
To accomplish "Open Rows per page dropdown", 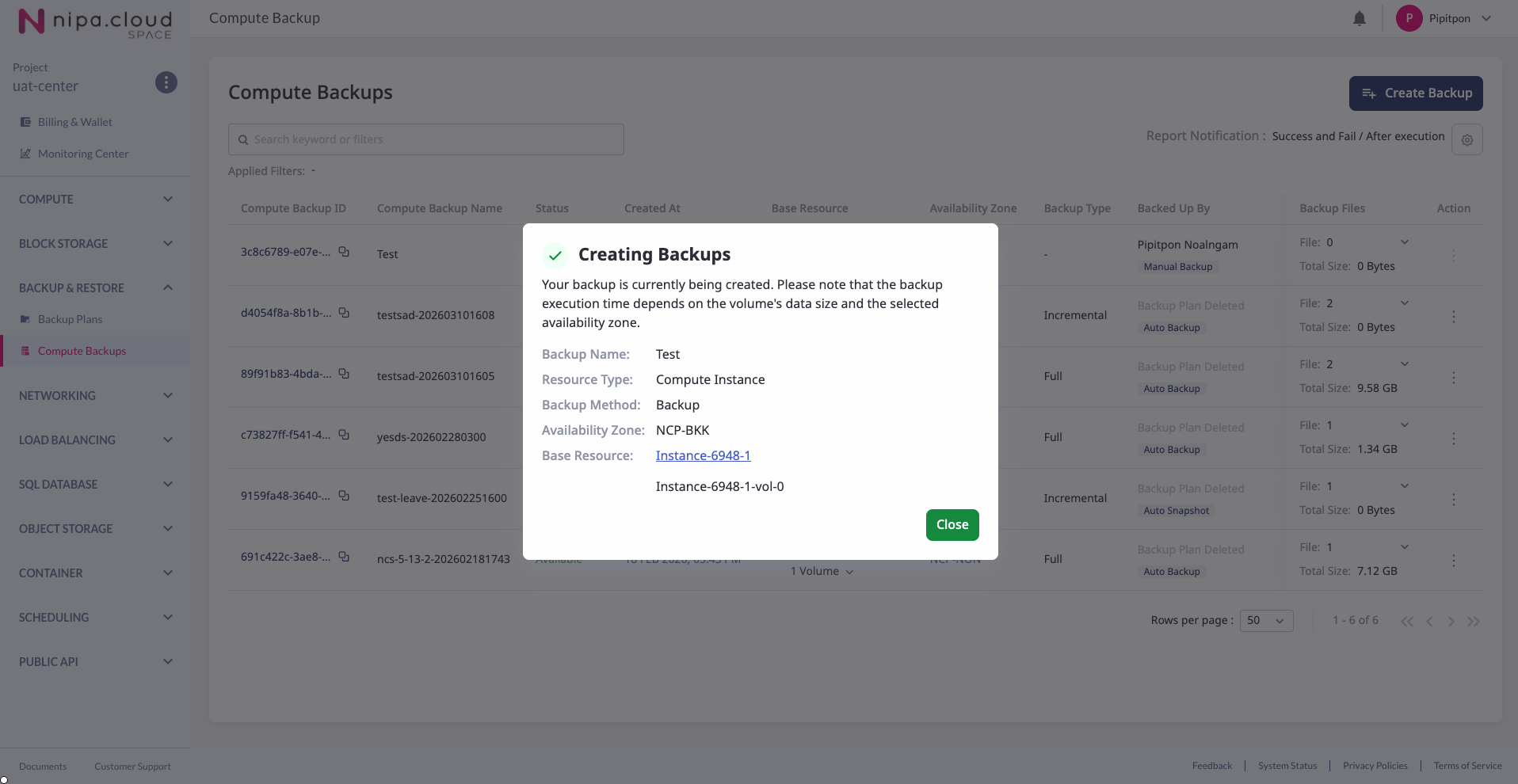I will point(1265,621).
